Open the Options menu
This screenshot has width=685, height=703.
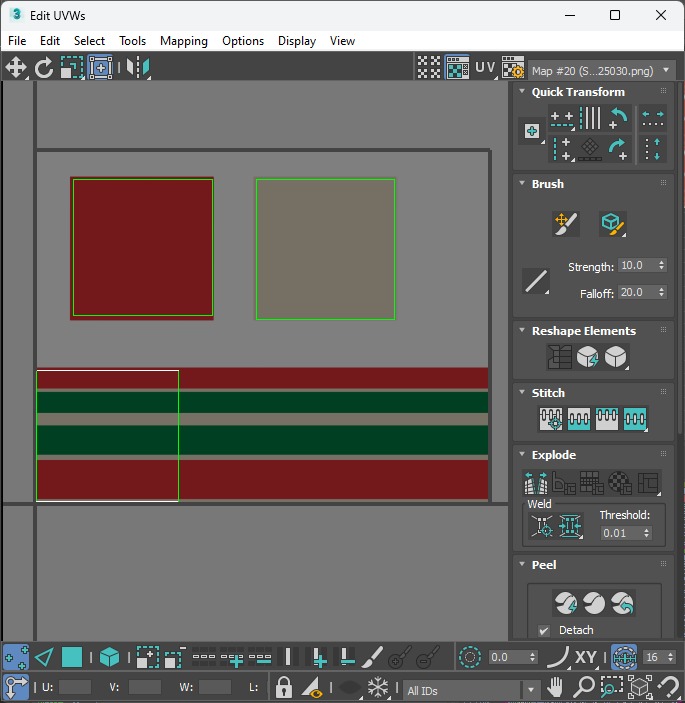[243, 41]
